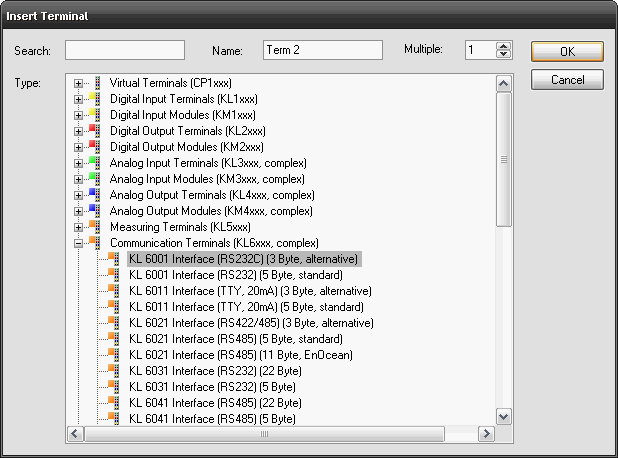Select 'KL 6041 Interface (RS485) (22 Byte)'
Image resolution: width=618 pixels, height=458 pixels.
pyautogui.click(x=215, y=403)
